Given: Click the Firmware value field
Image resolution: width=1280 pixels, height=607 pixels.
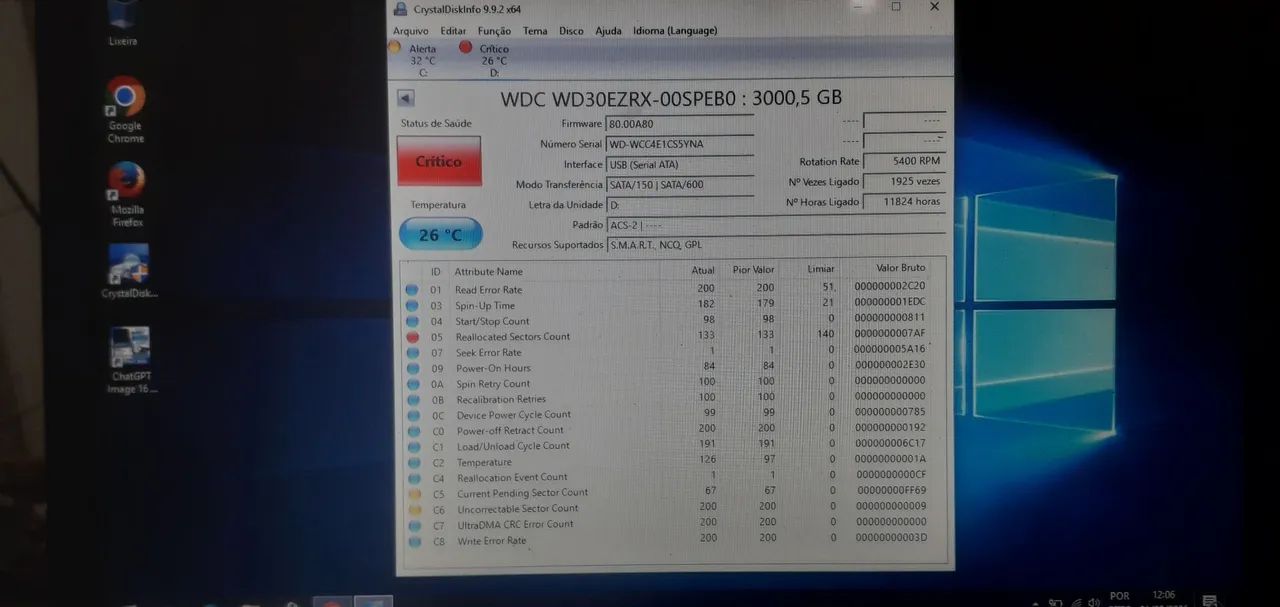Looking at the screenshot, I should (x=680, y=124).
